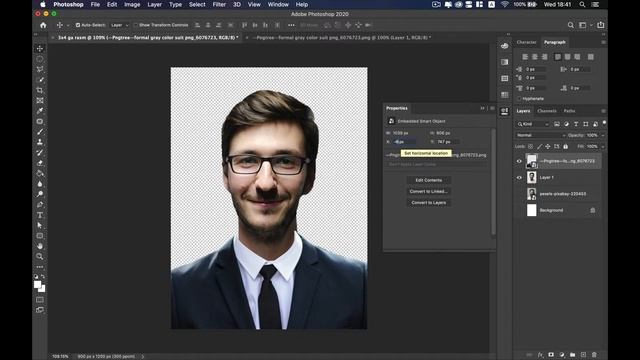Image resolution: width=640 pixels, height=360 pixels.
Task: Select the Hand tool
Action: [x=40, y=246]
